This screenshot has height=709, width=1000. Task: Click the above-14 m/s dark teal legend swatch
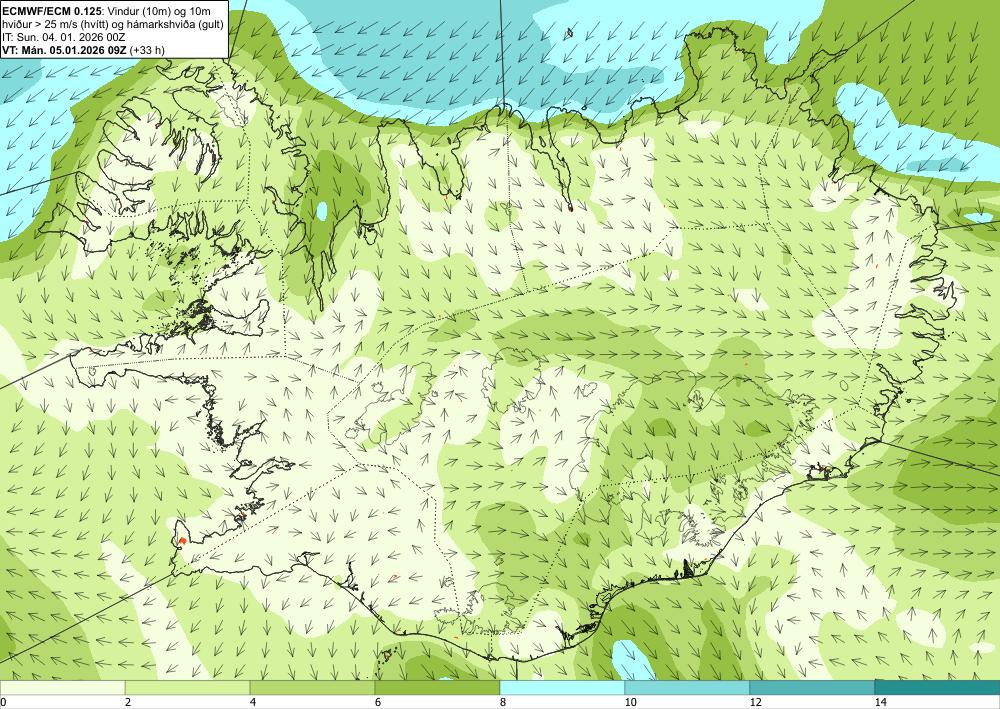[x=938, y=687]
